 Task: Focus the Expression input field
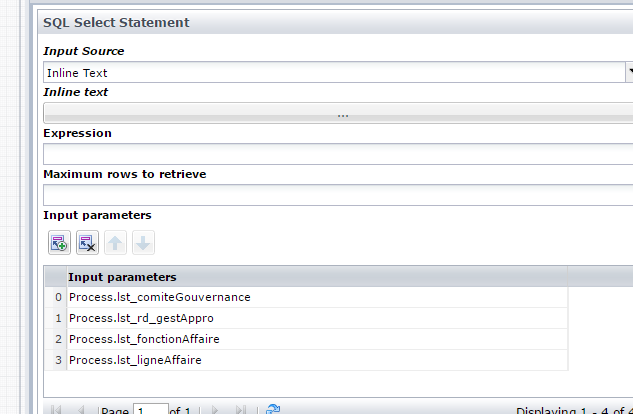338,154
